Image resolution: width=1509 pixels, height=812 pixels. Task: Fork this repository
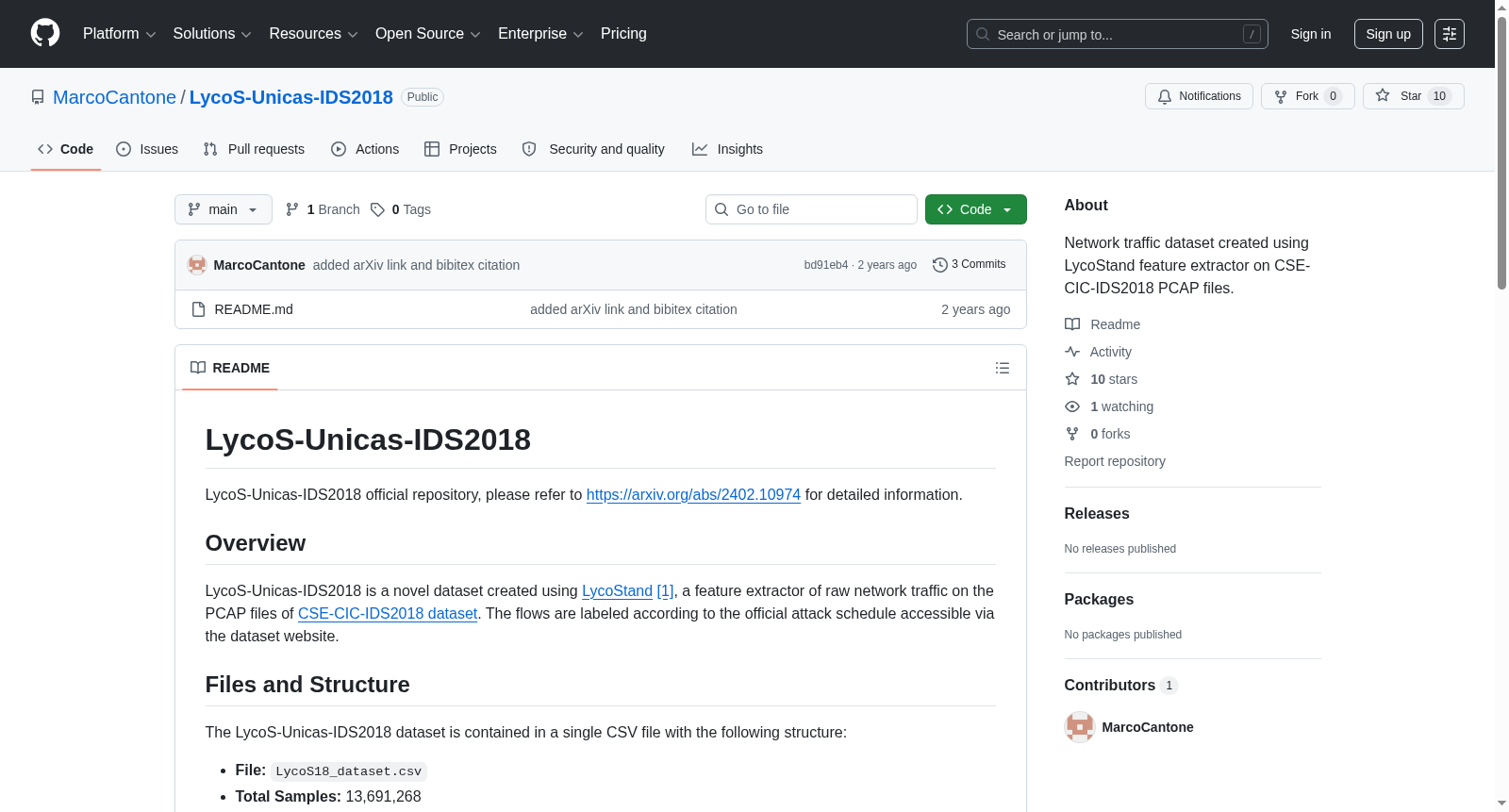pos(1307,96)
